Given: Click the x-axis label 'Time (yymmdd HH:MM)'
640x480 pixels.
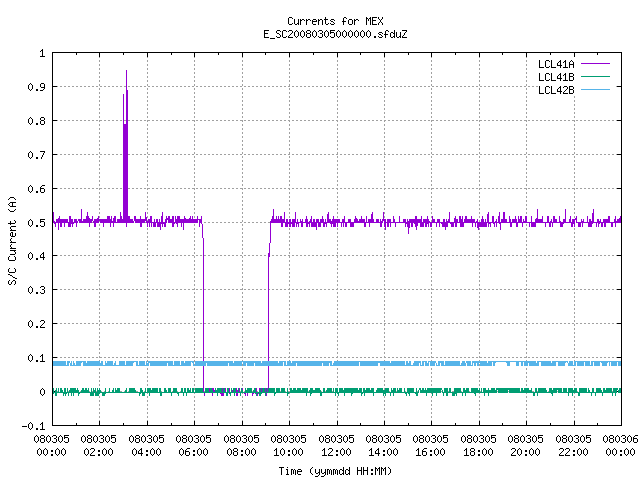Looking at the screenshot, I should coord(335,471).
